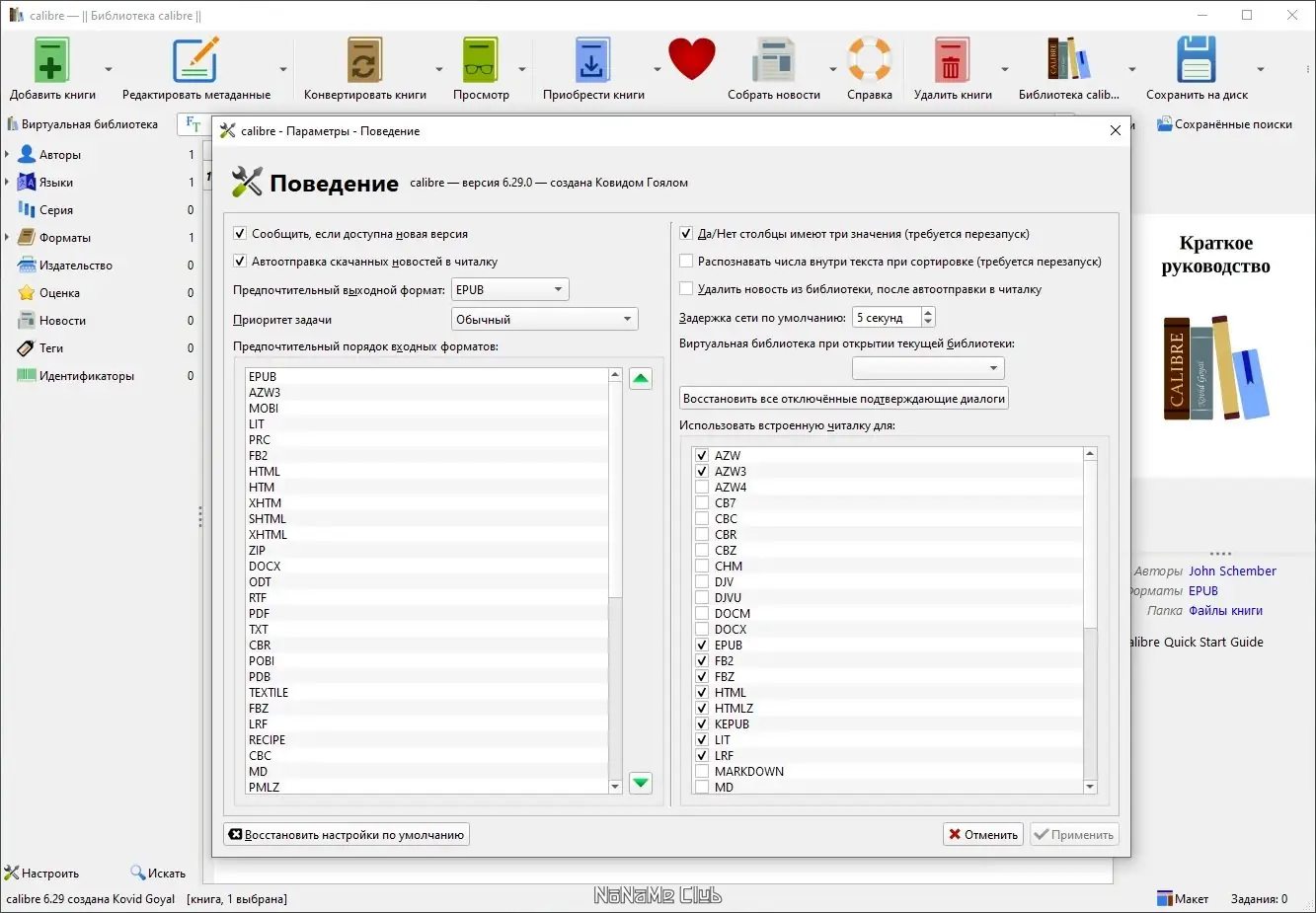Open the calibre Library bookshelf icon
Viewport: 1316px width, 913px height.
[1069, 60]
